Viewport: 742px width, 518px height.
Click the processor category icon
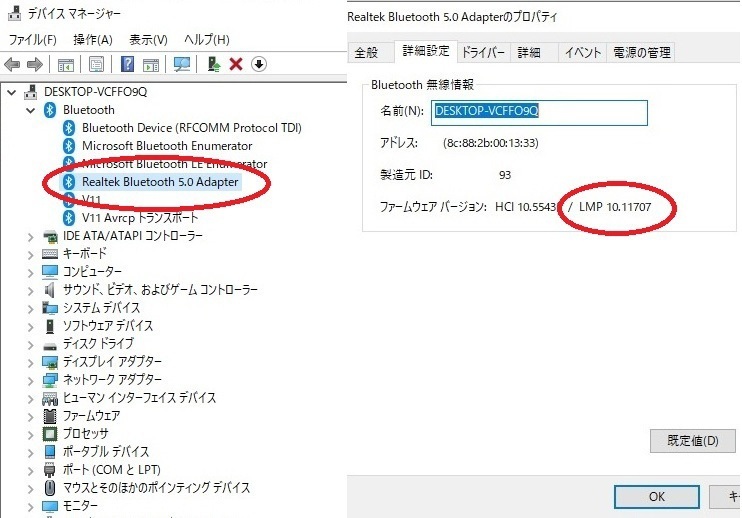[50, 433]
